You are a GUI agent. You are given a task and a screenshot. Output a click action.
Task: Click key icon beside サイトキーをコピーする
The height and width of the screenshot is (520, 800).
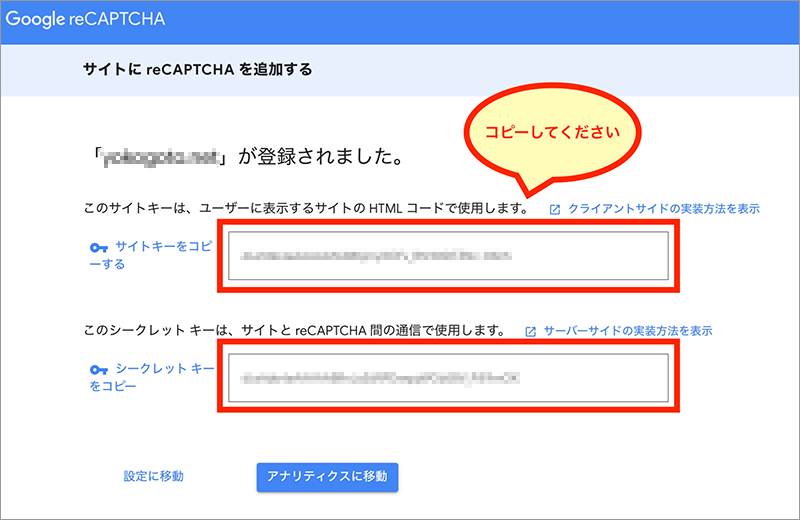point(98,248)
